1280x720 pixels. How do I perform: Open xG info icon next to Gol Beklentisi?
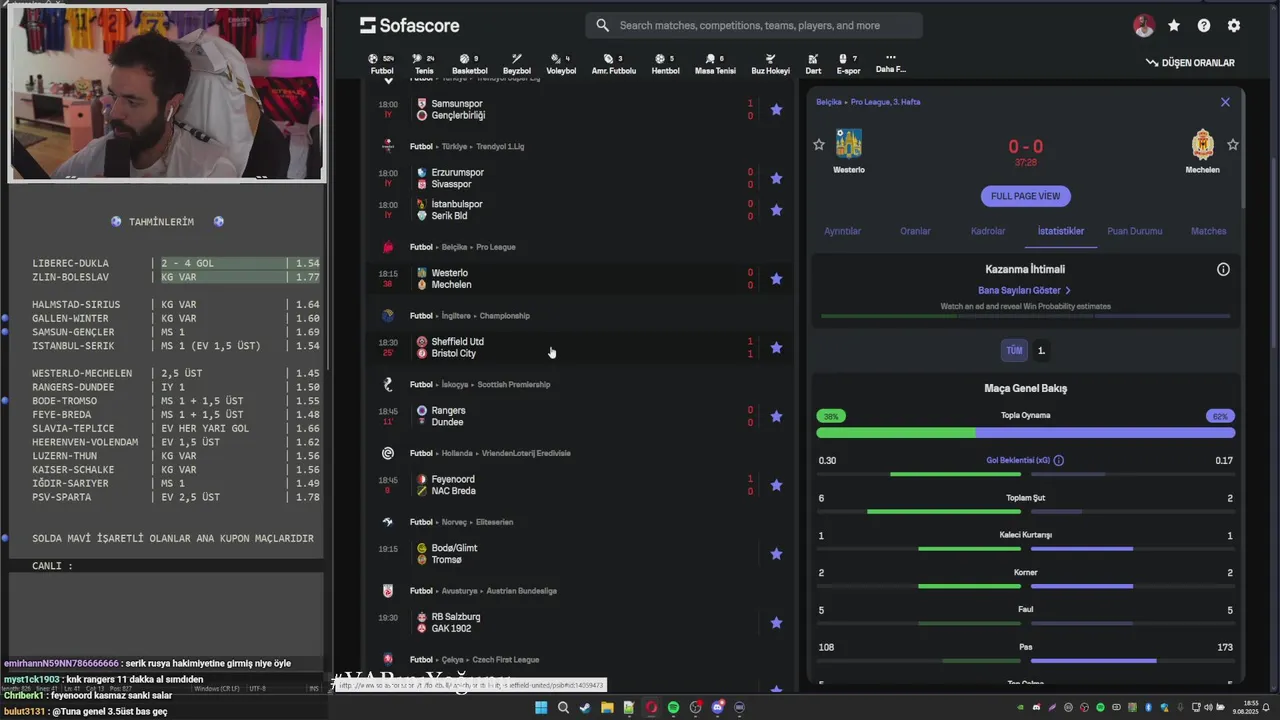tap(1059, 461)
